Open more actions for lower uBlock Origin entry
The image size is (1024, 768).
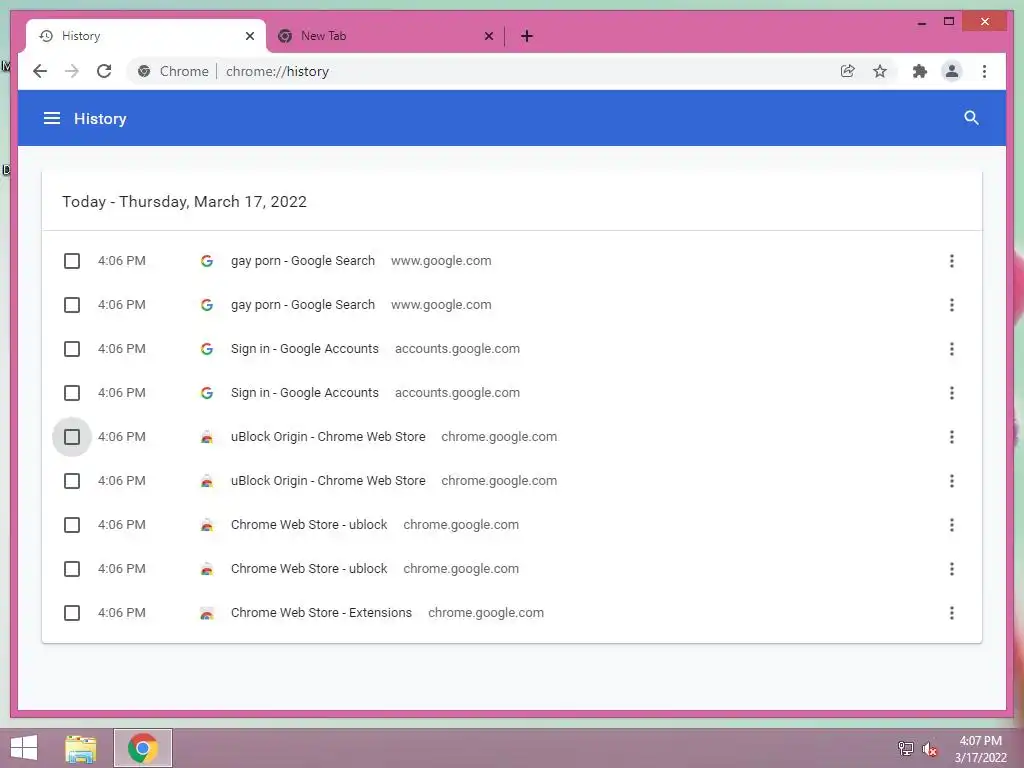click(x=952, y=481)
